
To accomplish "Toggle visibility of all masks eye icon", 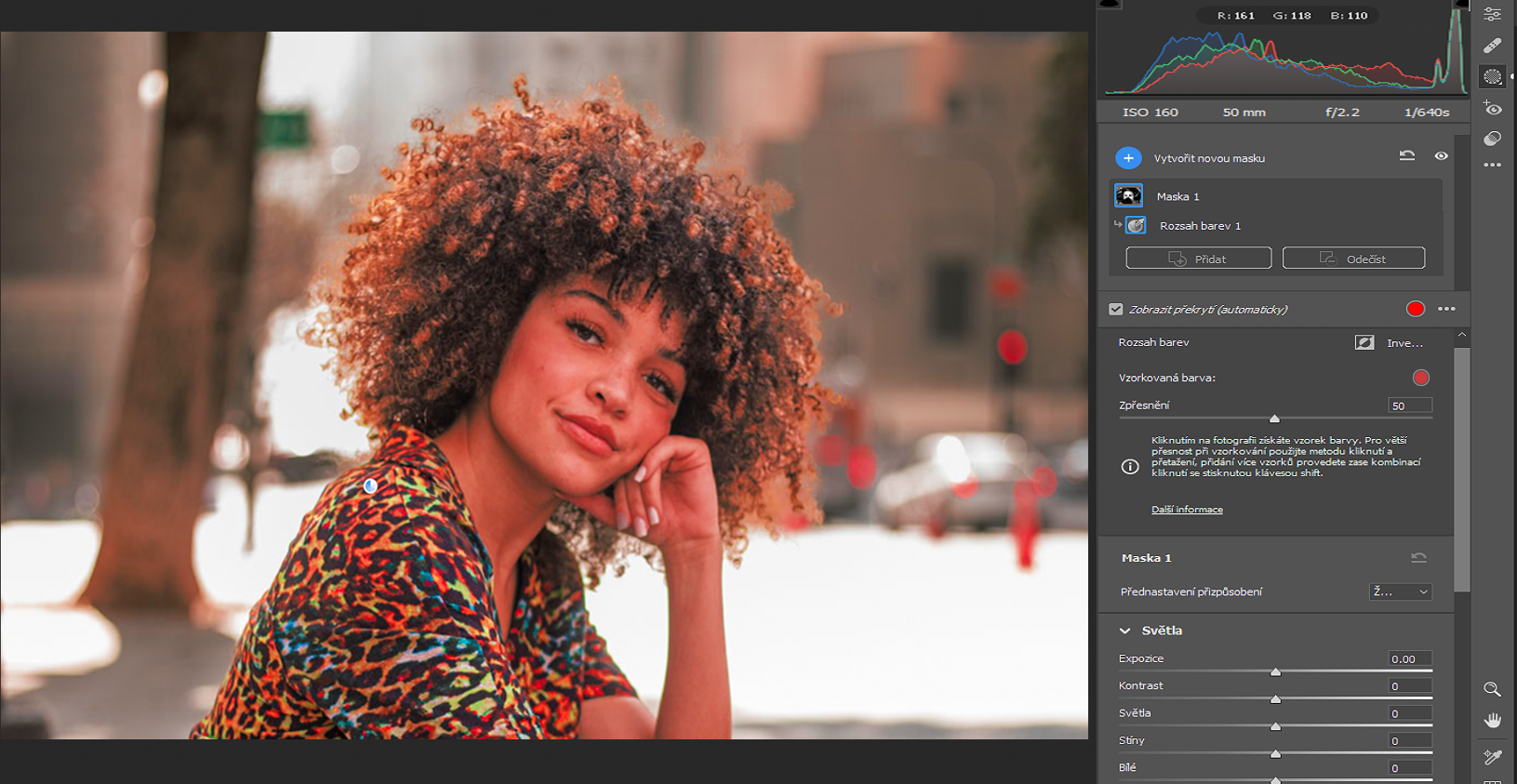I will (x=1441, y=156).
